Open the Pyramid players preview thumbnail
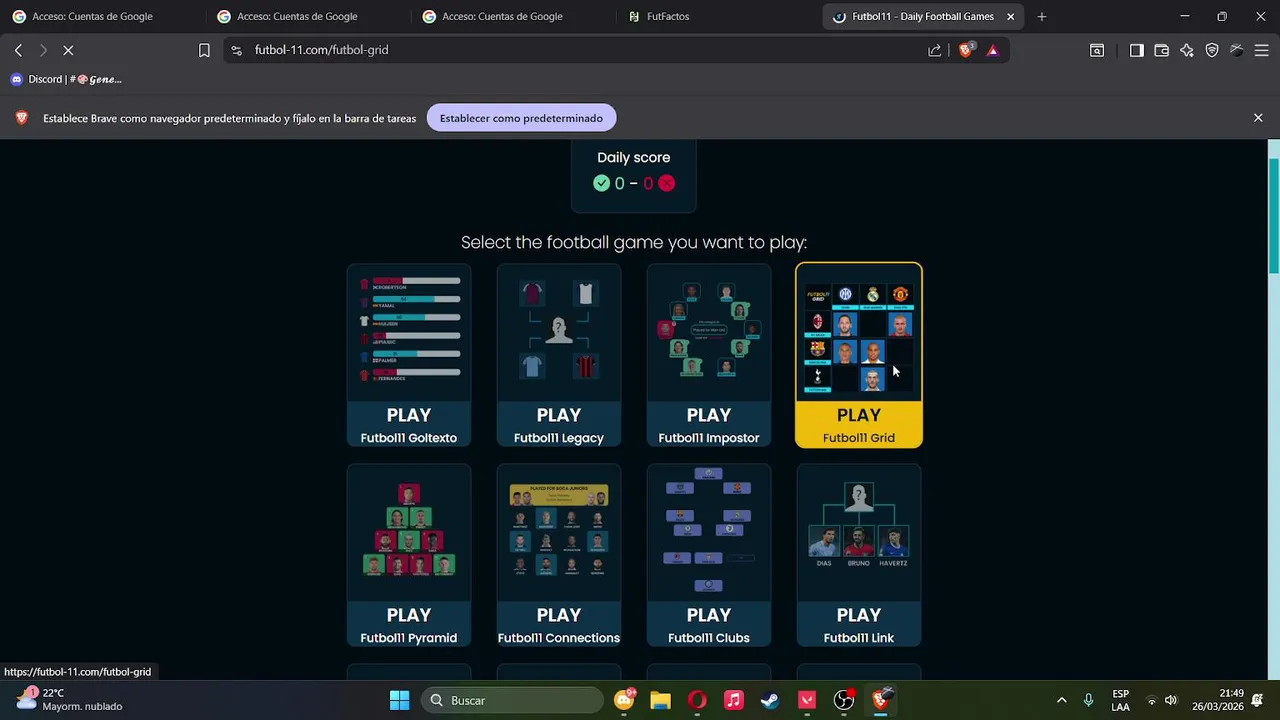The width and height of the screenshot is (1280, 720). 409,533
